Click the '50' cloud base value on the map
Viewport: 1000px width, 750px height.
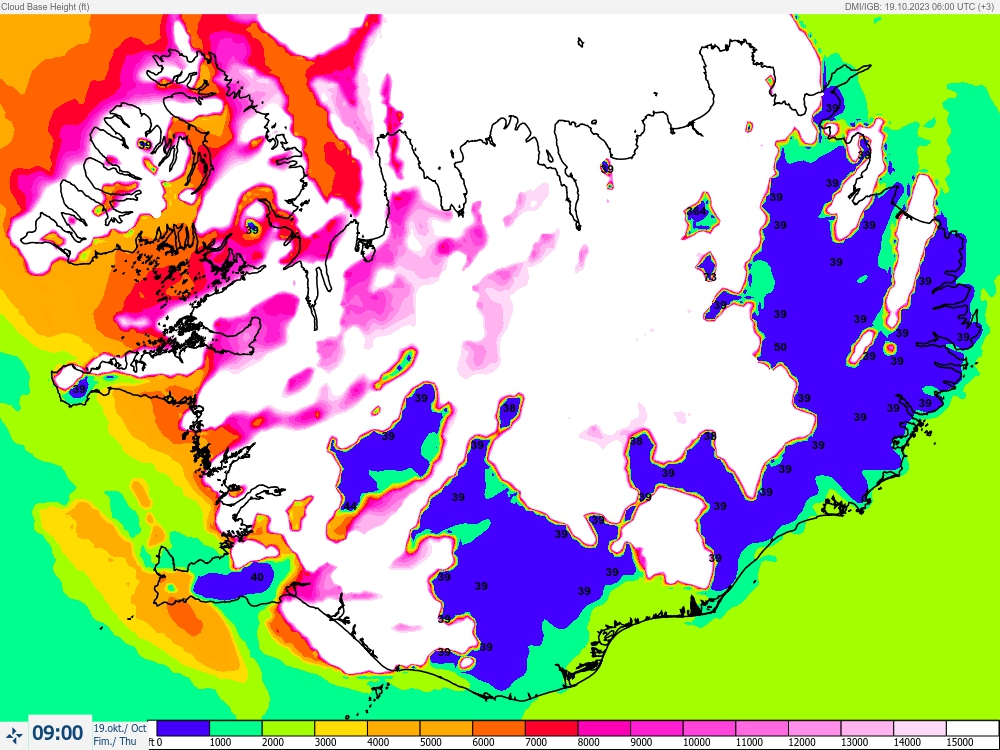780,347
